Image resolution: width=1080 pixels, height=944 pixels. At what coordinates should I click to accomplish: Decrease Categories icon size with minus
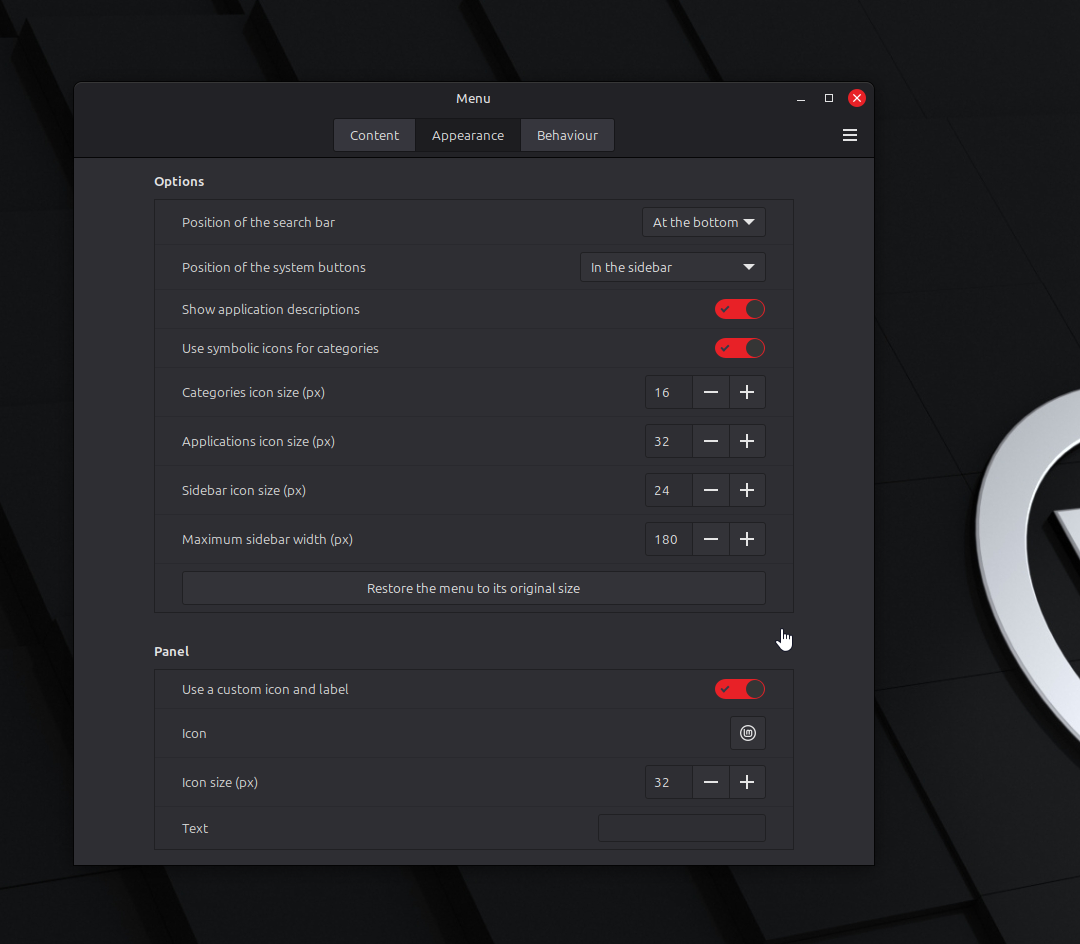pyautogui.click(x=711, y=392)
